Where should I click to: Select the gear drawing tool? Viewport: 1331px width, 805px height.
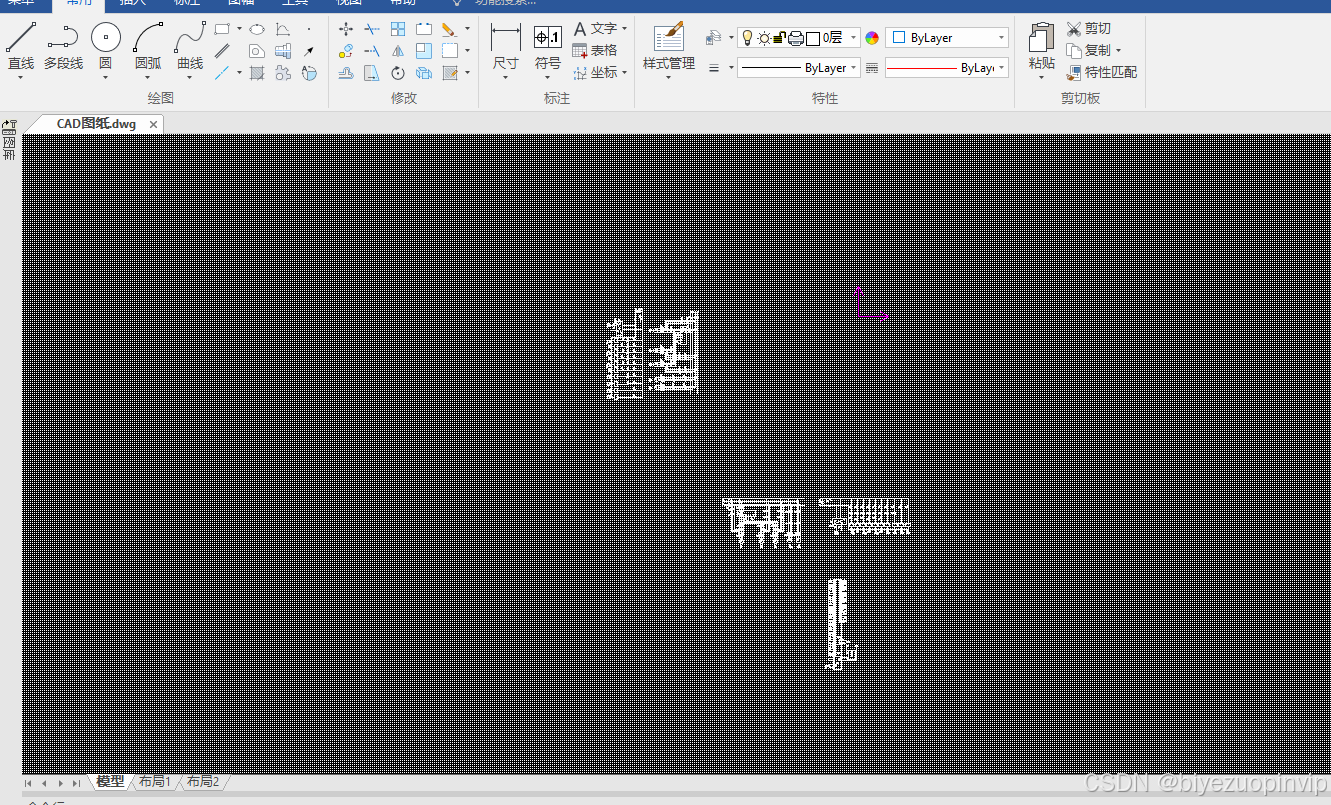(x=283, y=73)
